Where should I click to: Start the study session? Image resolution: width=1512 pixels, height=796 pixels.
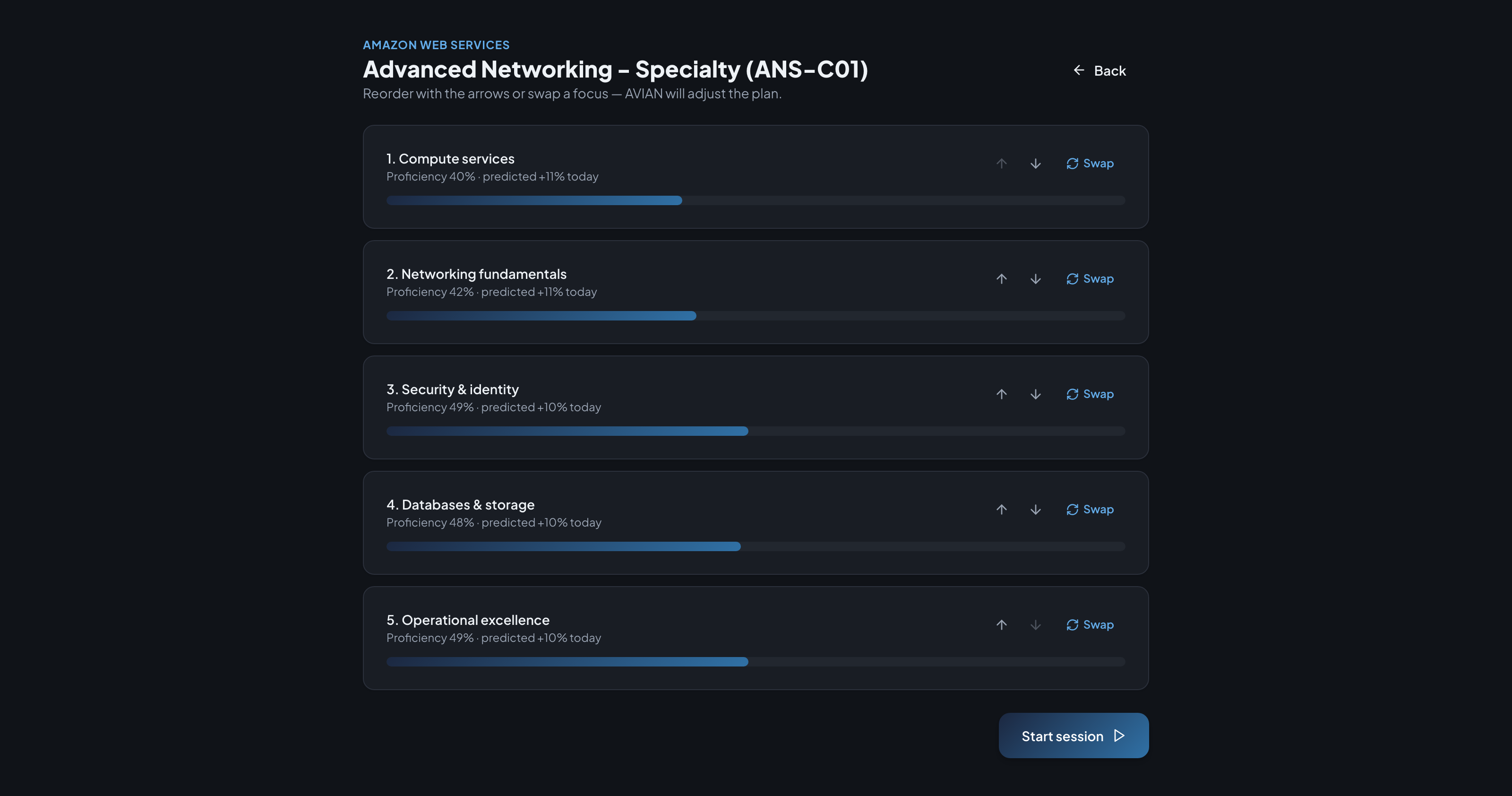pyautogui.click(x=1074, y=735)
